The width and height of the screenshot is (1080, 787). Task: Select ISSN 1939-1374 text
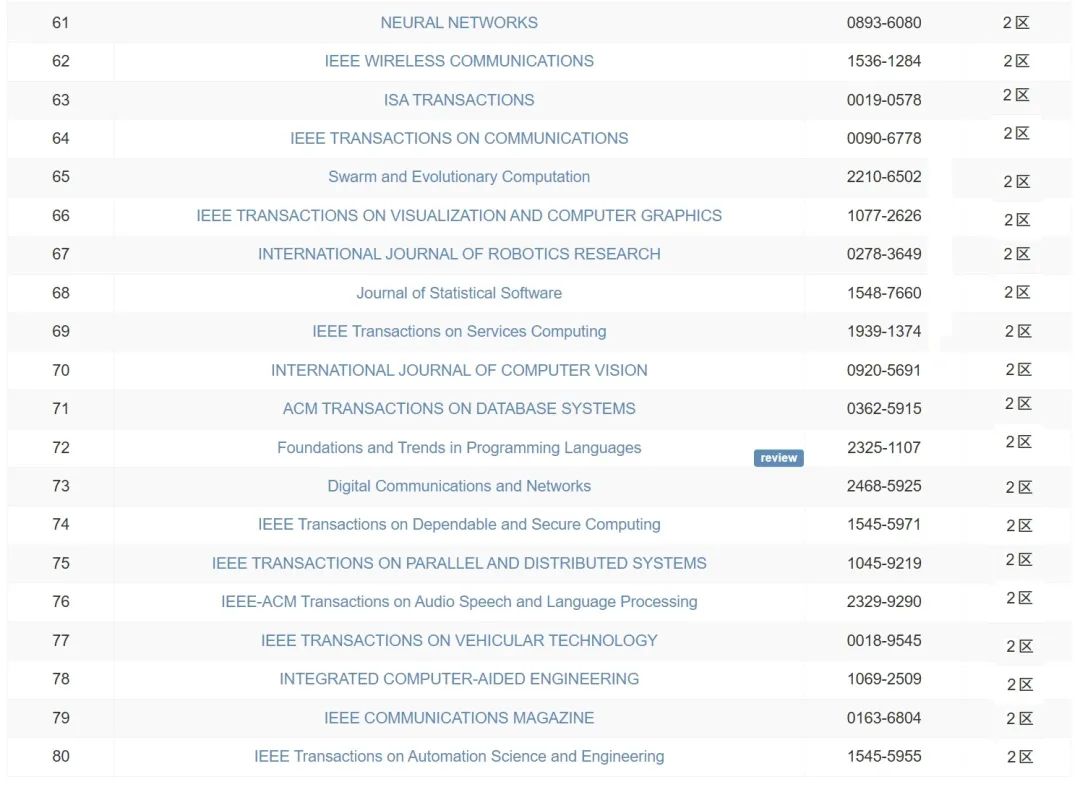coord(884,331)
